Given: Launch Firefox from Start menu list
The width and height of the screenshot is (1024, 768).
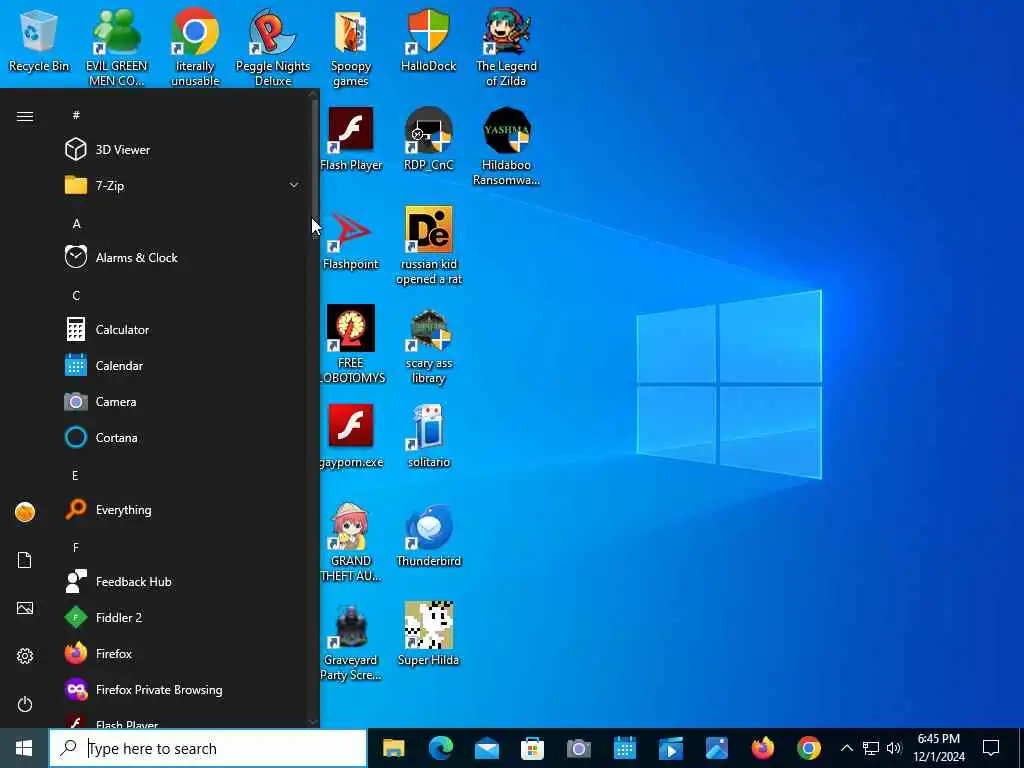Looking at the screenshot, I should tap(183, 653).
